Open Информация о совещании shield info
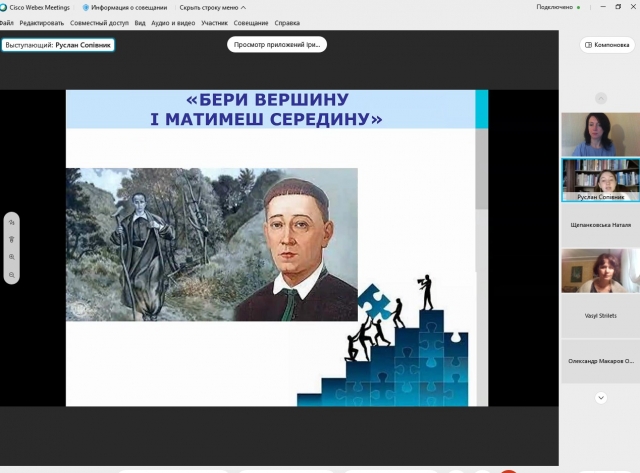Screen dimensions: 640x473 click(125, 7)
